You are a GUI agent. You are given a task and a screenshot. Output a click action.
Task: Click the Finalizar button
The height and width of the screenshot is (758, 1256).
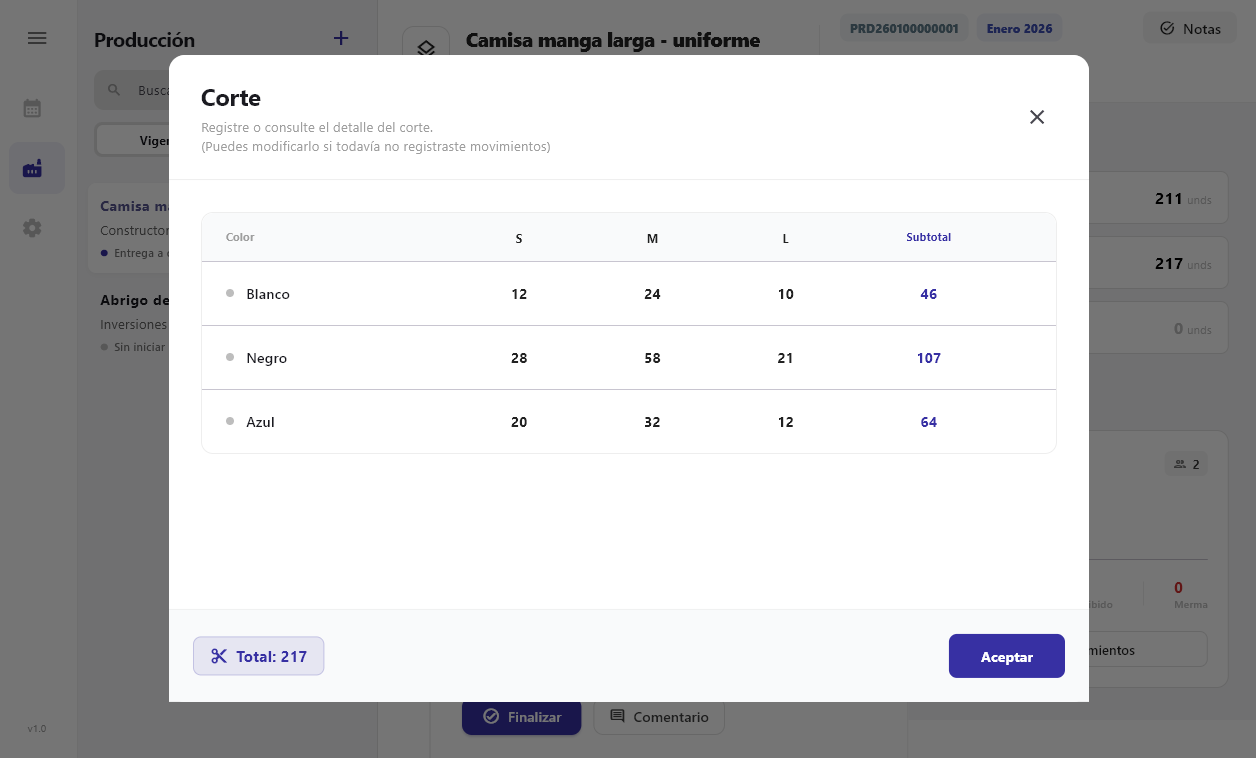pyautogui.click(x=521, y=717)
